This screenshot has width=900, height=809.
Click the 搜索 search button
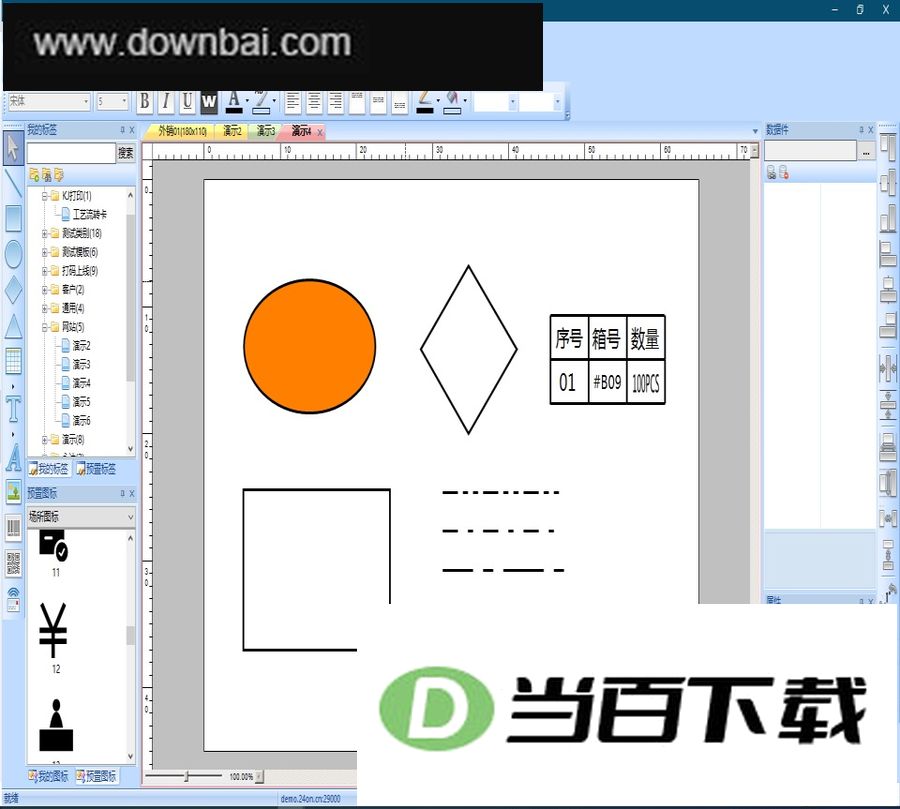click(126, 153)
